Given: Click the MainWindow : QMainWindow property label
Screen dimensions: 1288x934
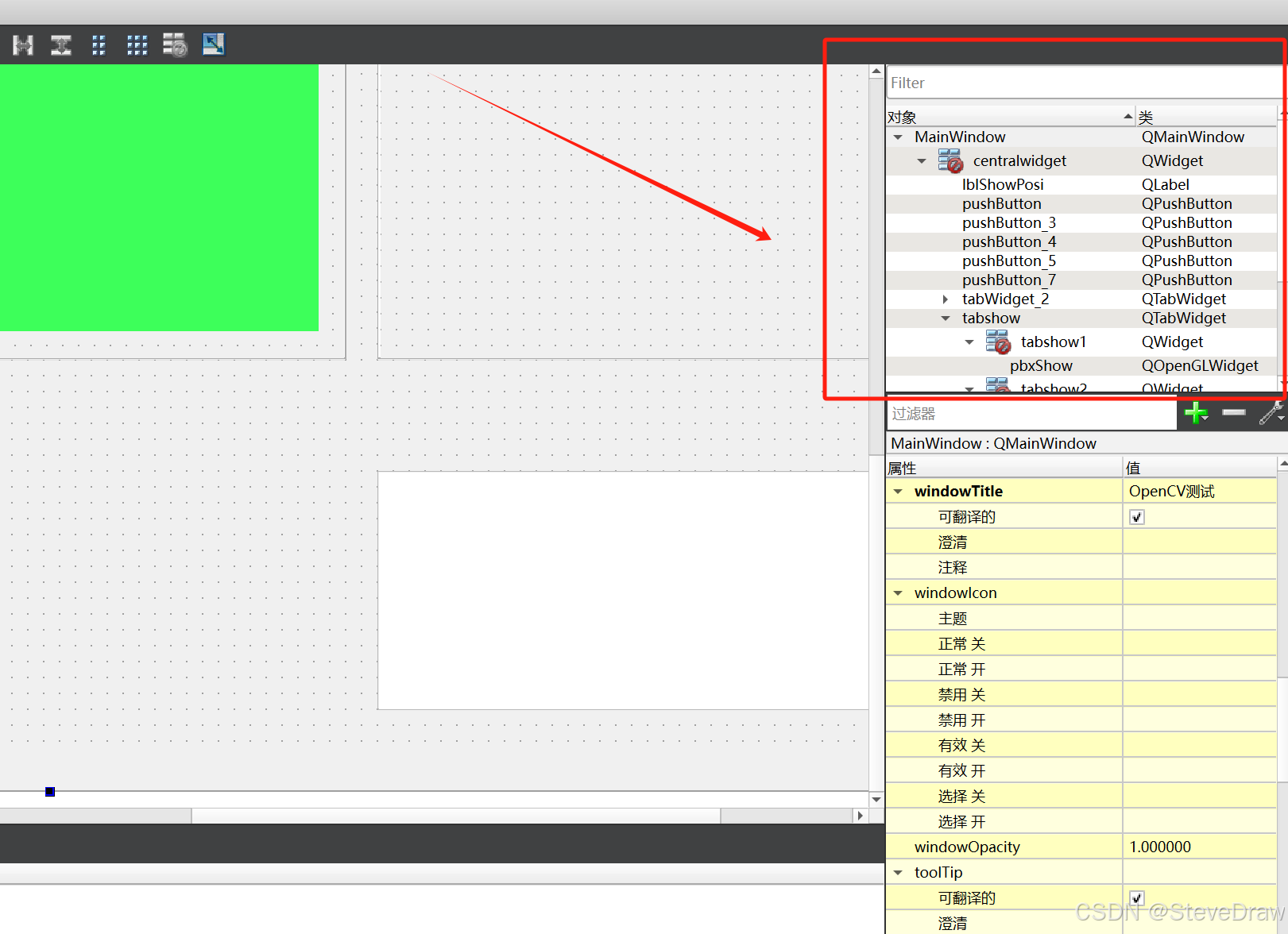Looking at the screenshot, I should pyautogui.click(x=993, y=444).
